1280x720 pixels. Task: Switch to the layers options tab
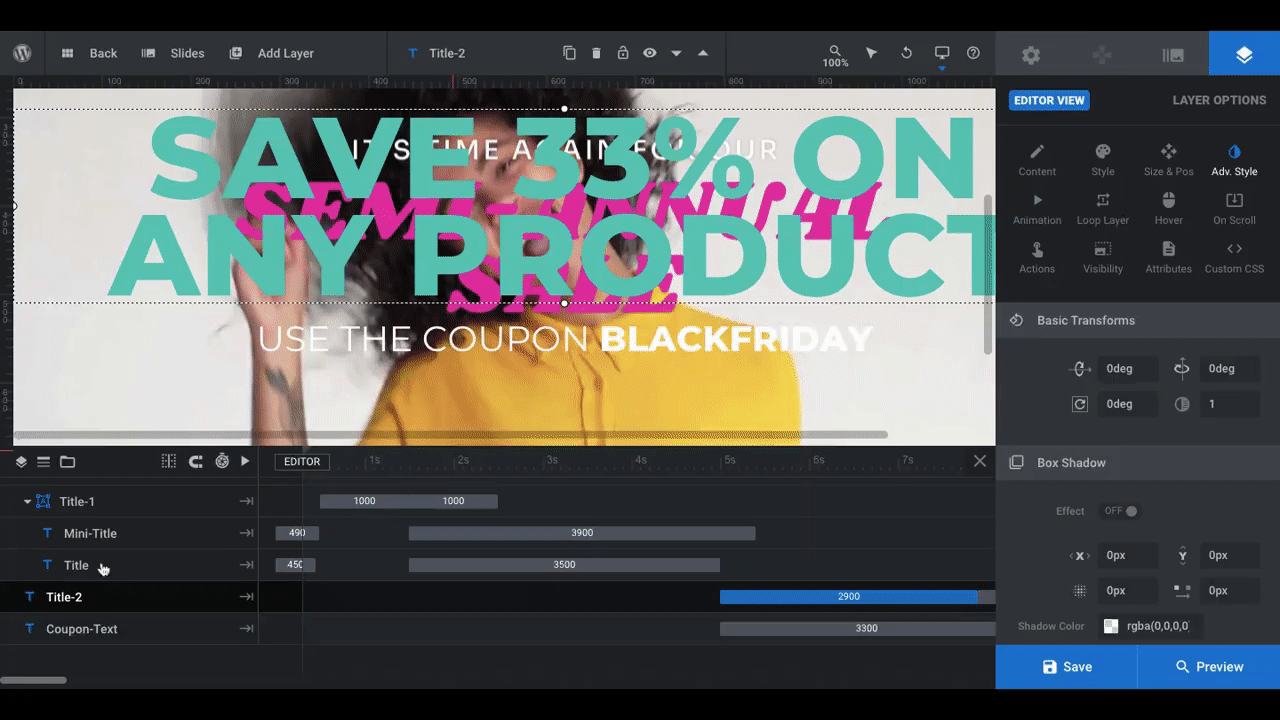click(x=1244, y=55)
